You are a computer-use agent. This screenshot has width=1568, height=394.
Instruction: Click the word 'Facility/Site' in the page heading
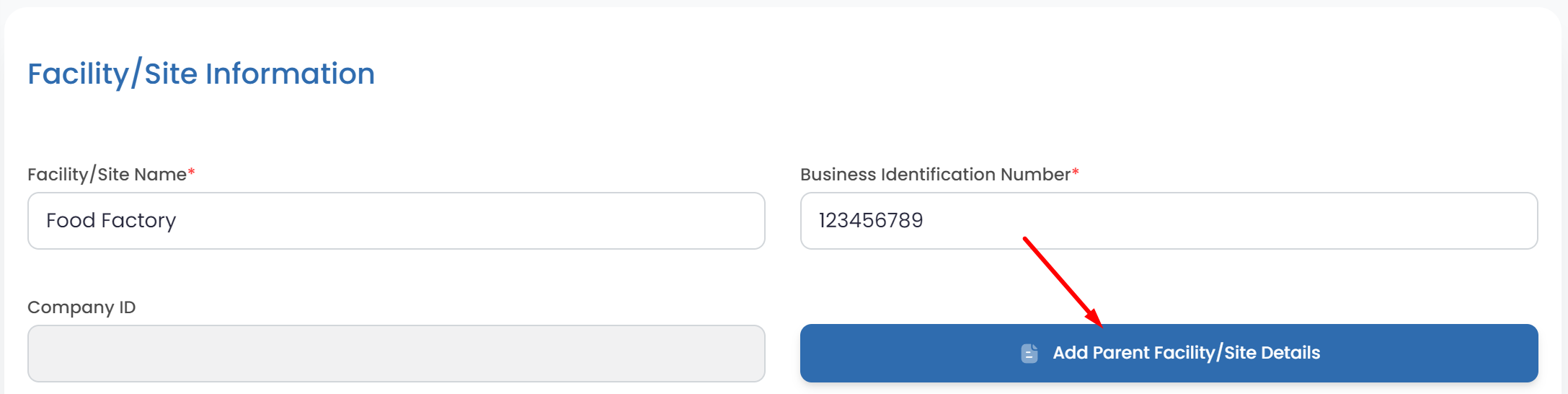point(112,74)
